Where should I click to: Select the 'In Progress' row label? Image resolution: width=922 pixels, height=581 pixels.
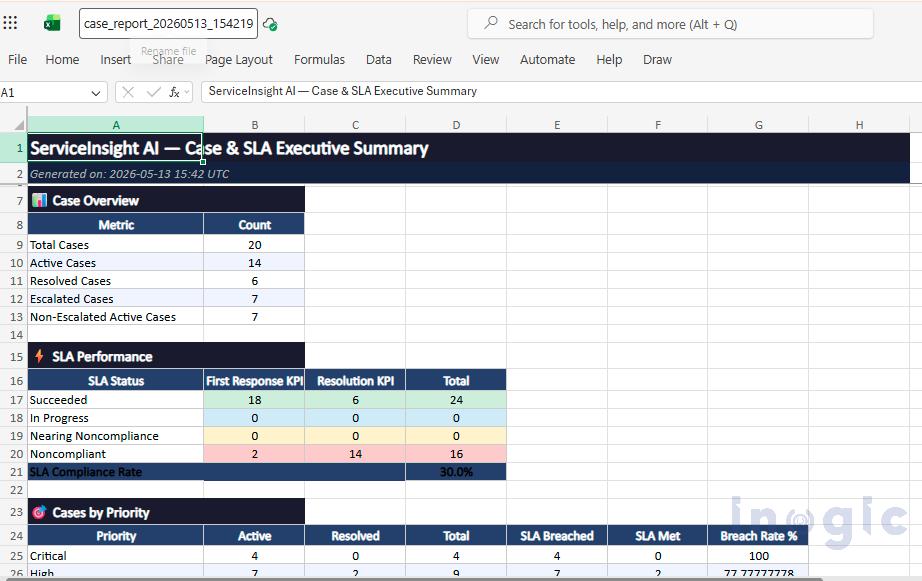pyautogui.click(x=116, y=418)
